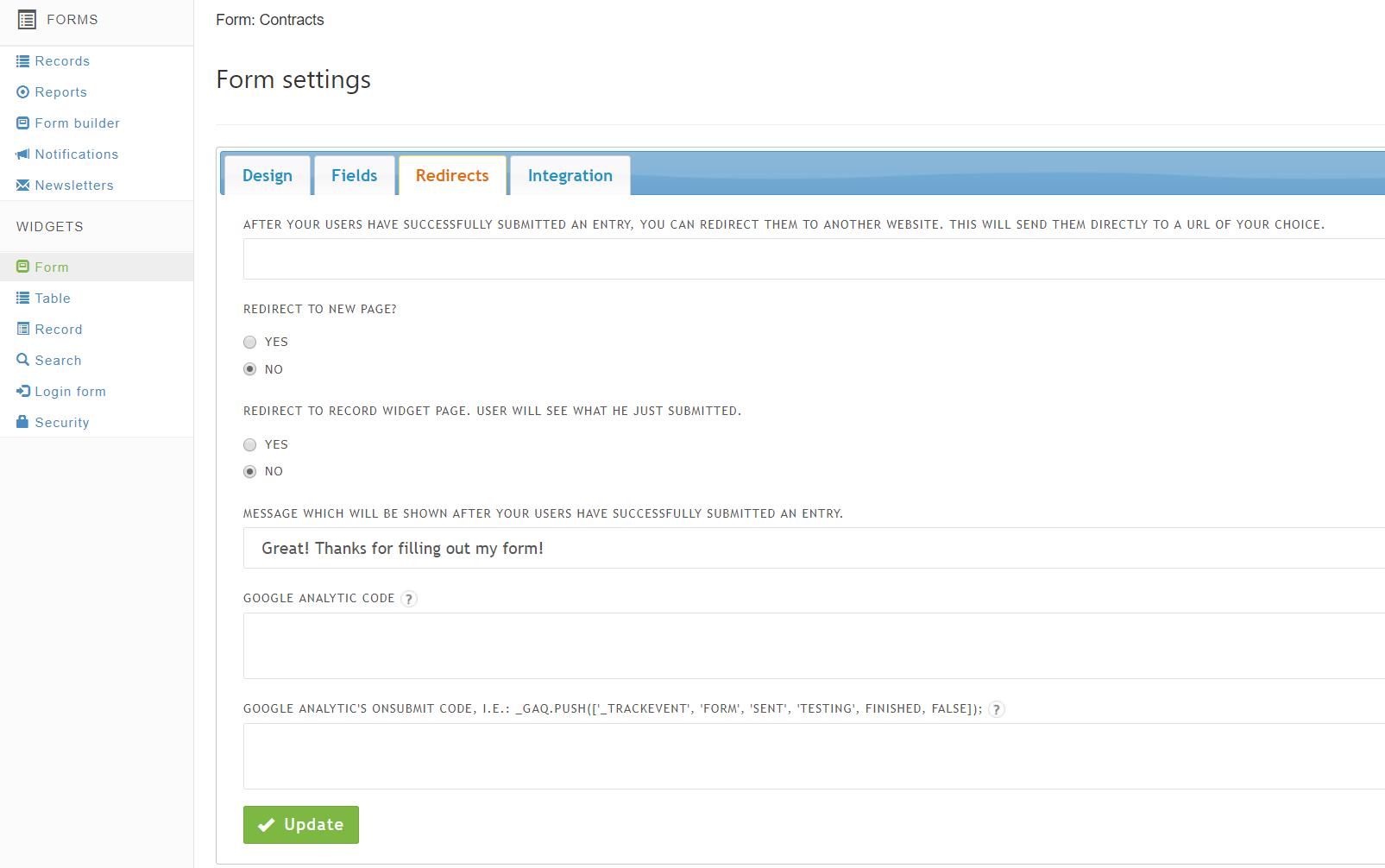Open the Integration tab

[570, 175]
